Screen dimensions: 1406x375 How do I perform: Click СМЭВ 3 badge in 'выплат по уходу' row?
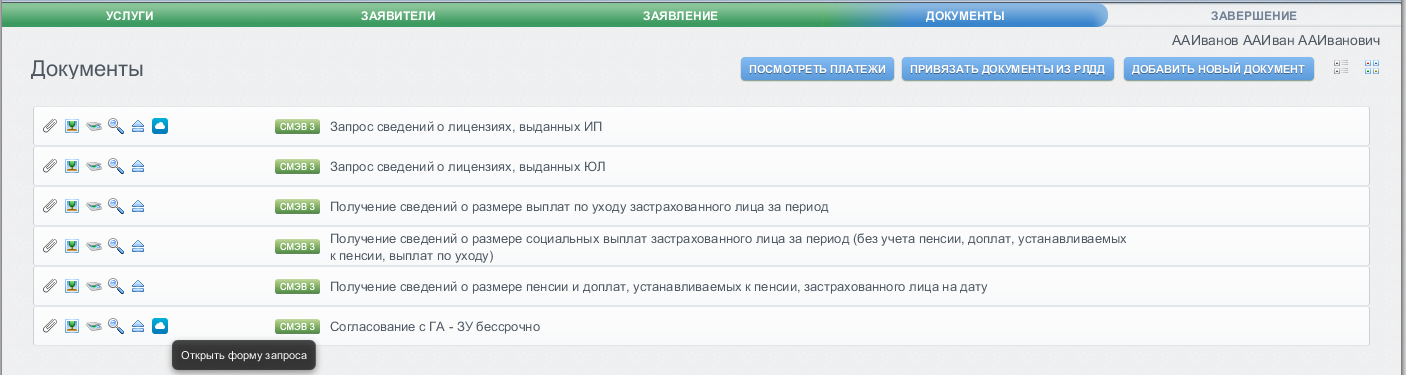297,206
